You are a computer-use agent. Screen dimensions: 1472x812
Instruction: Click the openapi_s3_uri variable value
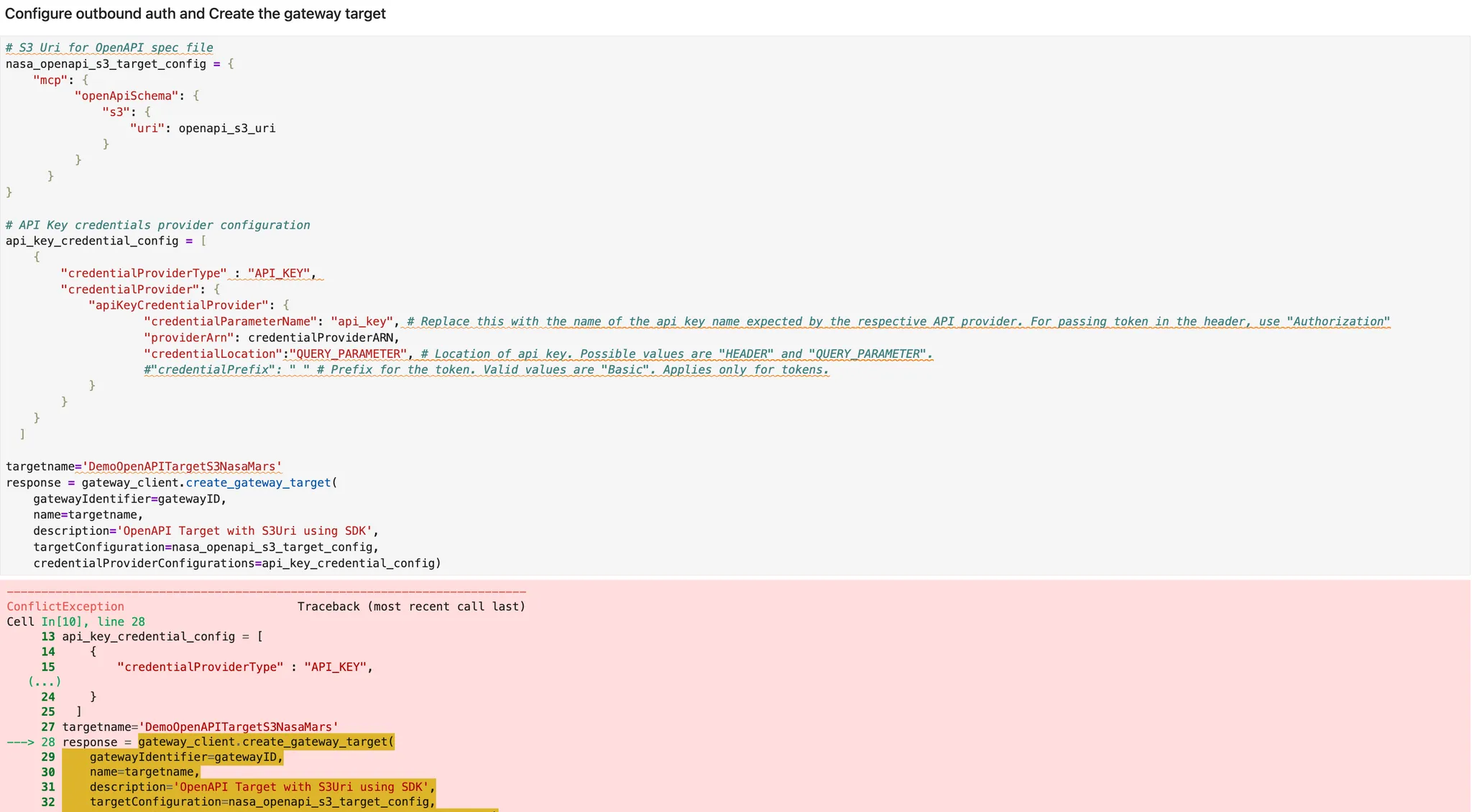(x=226, y=129)
